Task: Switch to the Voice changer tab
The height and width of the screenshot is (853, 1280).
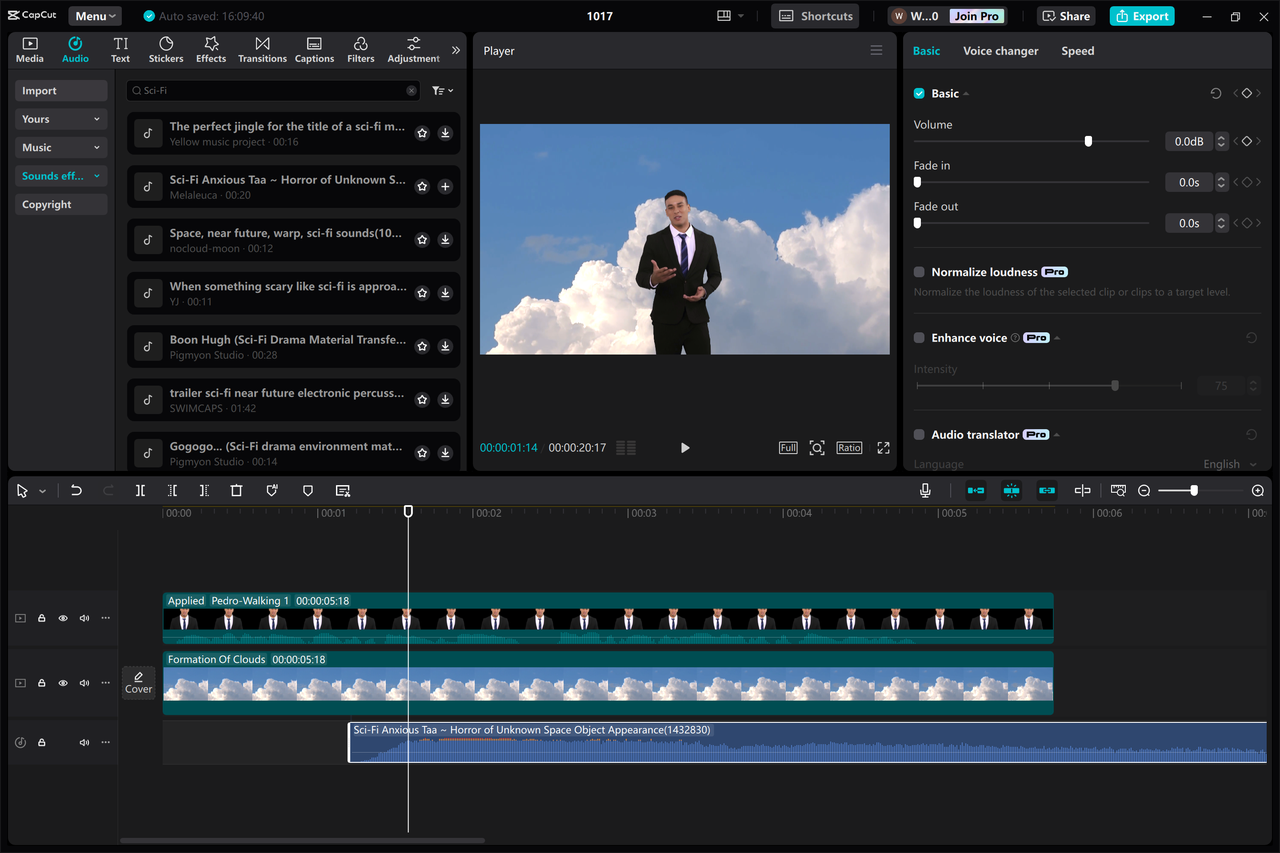Action: tap(1000, 50)
